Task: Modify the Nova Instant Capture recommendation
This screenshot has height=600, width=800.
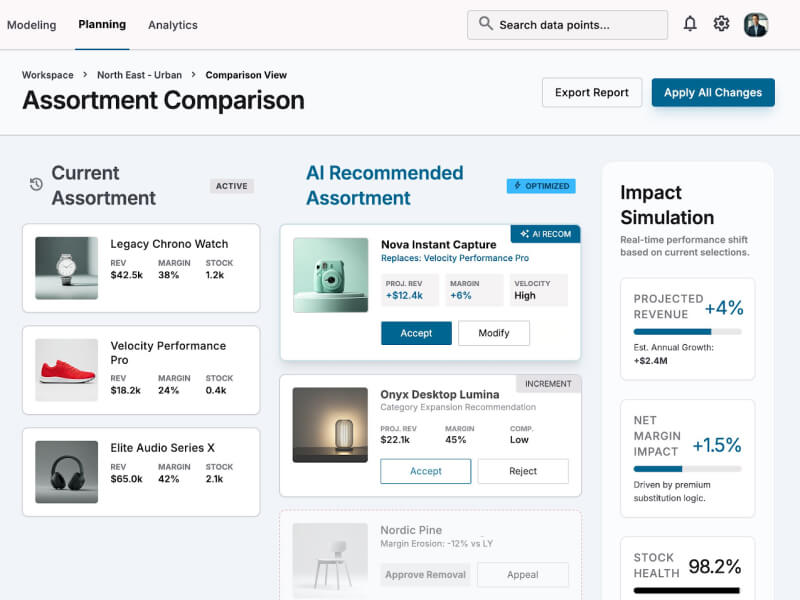Action: coord(494,333)
